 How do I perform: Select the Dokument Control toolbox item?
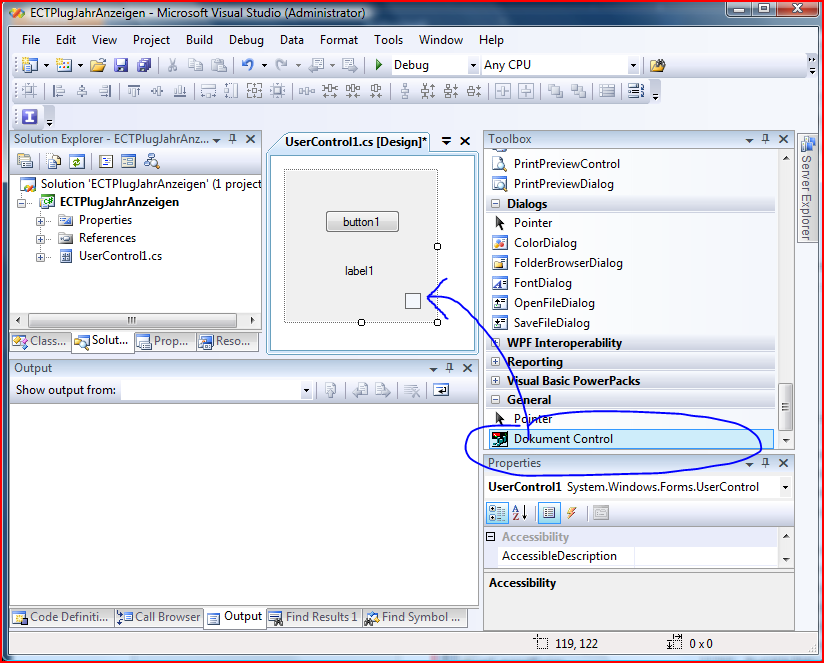click(630, 439)
